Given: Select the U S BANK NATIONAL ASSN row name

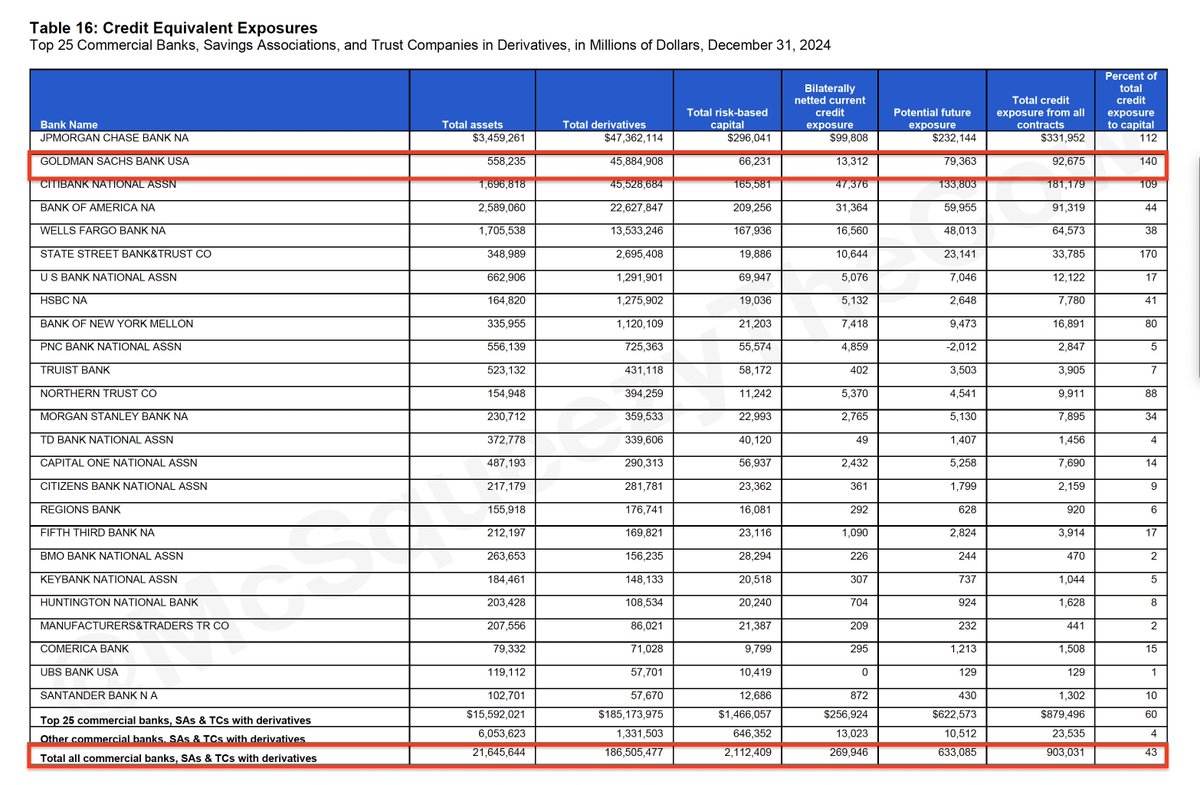Looking at the screenshot, I should tap(110, 277).
